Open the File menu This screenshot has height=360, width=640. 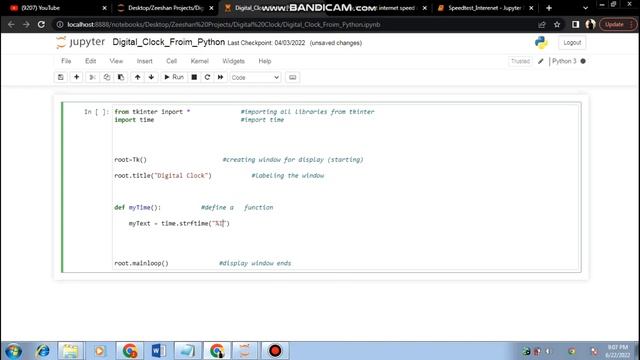[66, 61]
